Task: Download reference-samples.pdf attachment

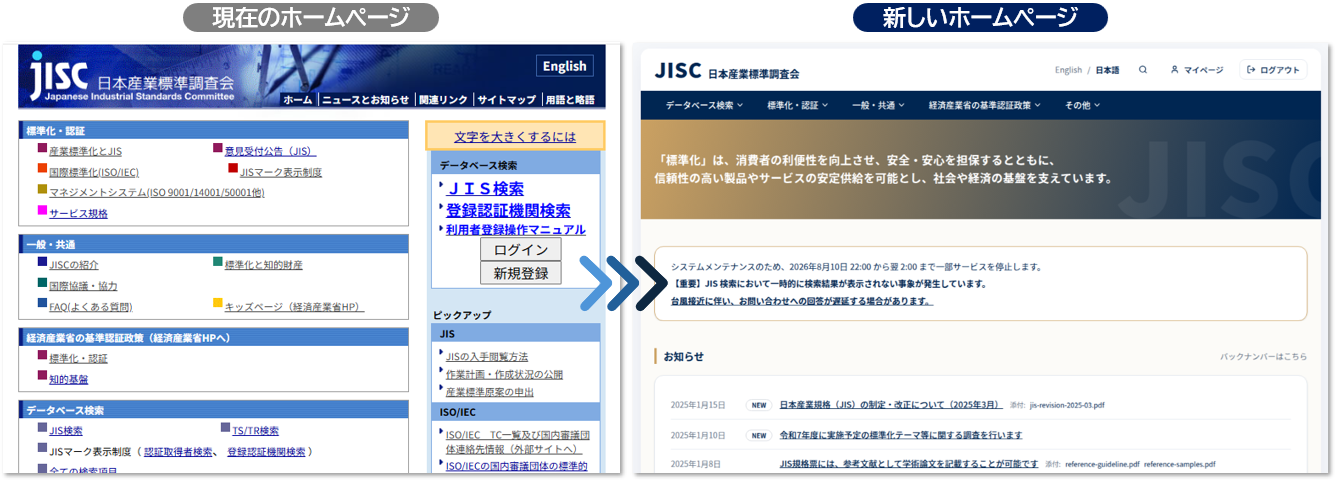Action: [1180, 465]
